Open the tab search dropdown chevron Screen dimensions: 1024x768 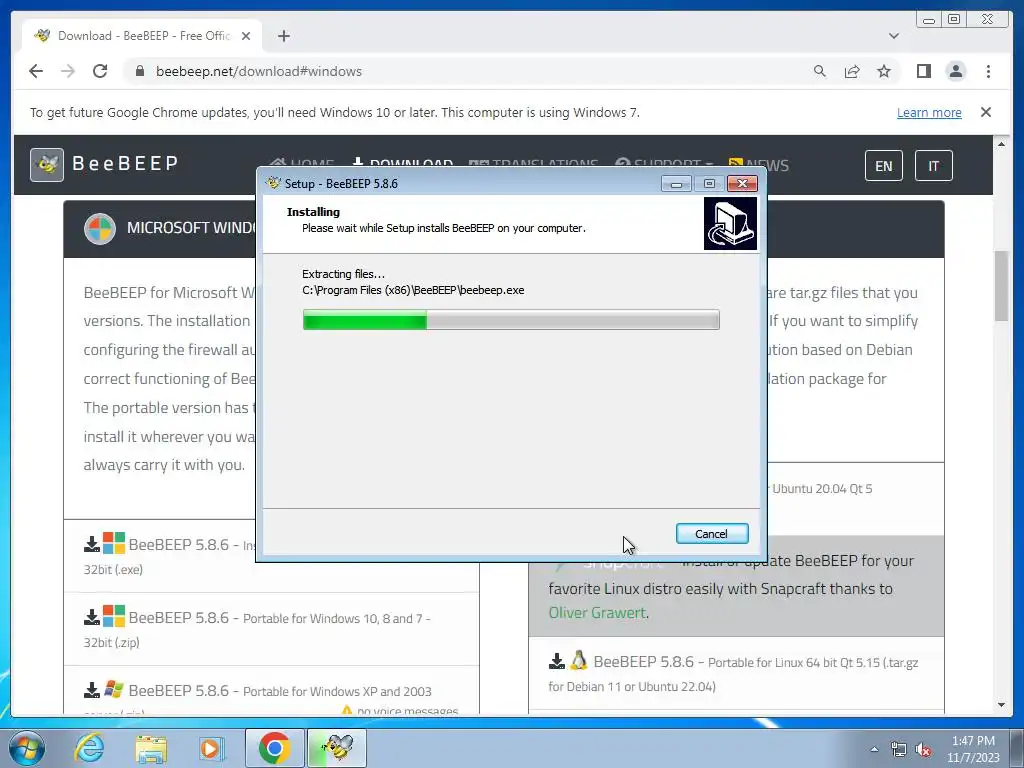click(x=893, y=36)
